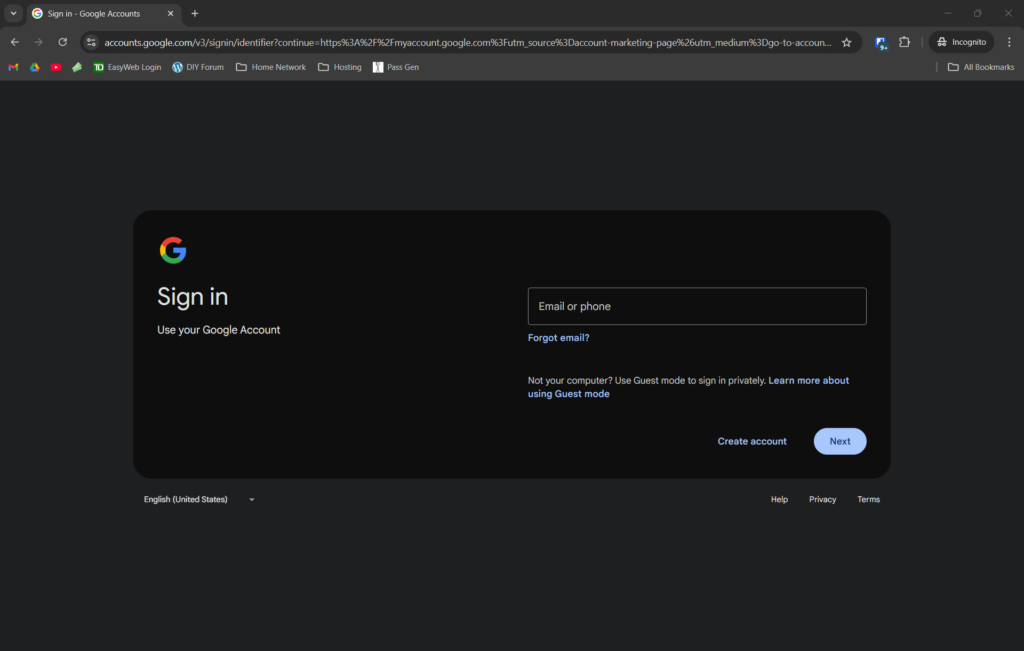The height and width of the screenshot is (651, 1024).
Task: Click the Google G logo
Action: 173,250
